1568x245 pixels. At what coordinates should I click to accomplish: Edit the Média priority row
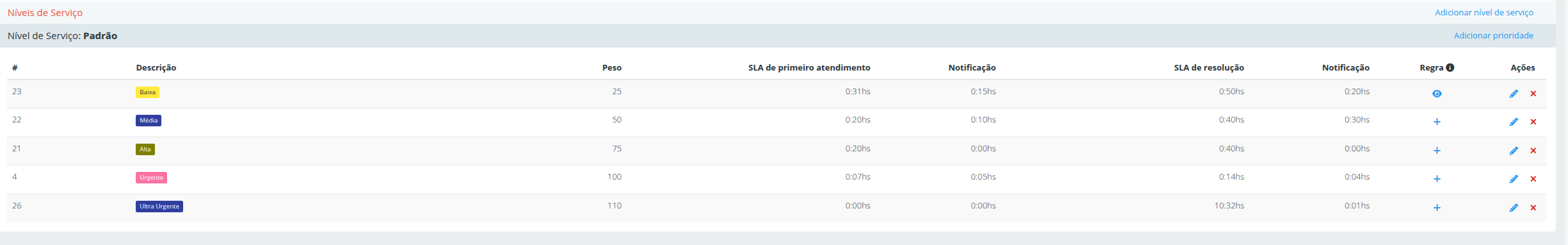tap(1514, 122)
